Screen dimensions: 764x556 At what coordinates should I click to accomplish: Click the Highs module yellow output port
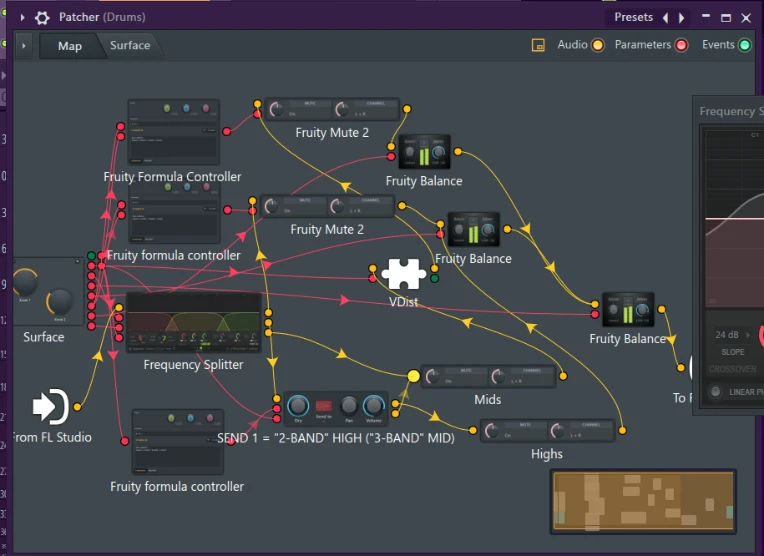622,430
